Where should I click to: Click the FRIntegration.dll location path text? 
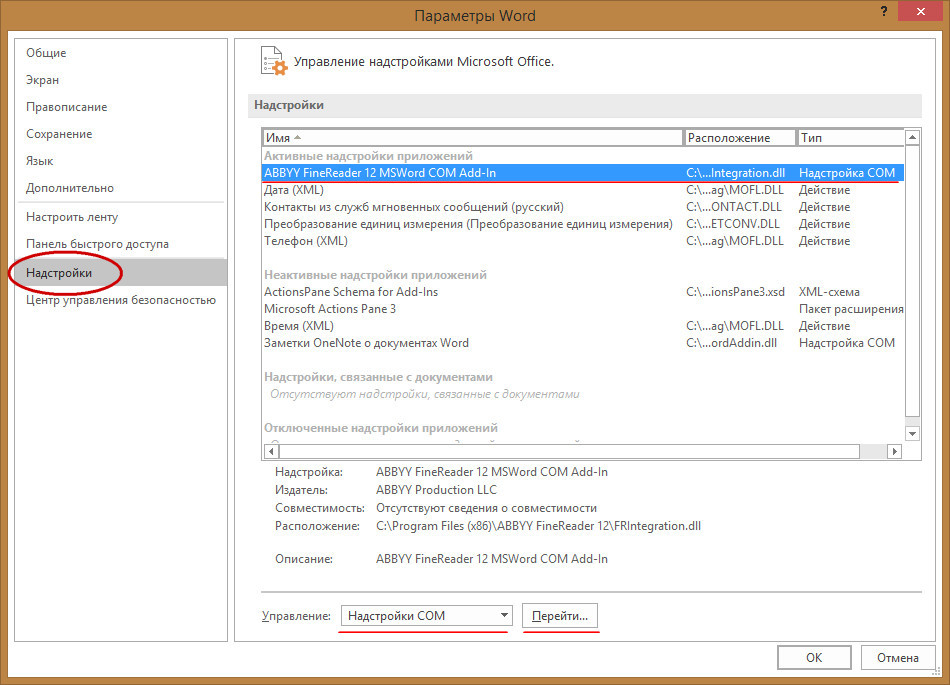coord(538,526)
